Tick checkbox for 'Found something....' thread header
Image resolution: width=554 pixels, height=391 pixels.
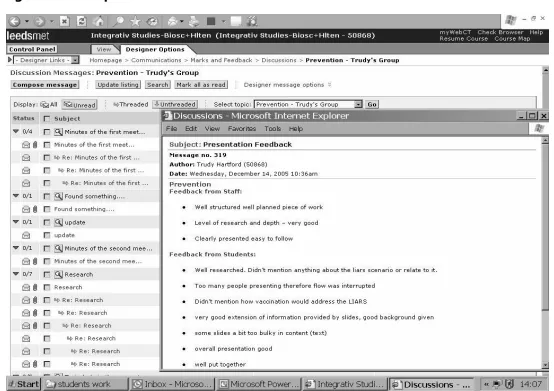47,196
